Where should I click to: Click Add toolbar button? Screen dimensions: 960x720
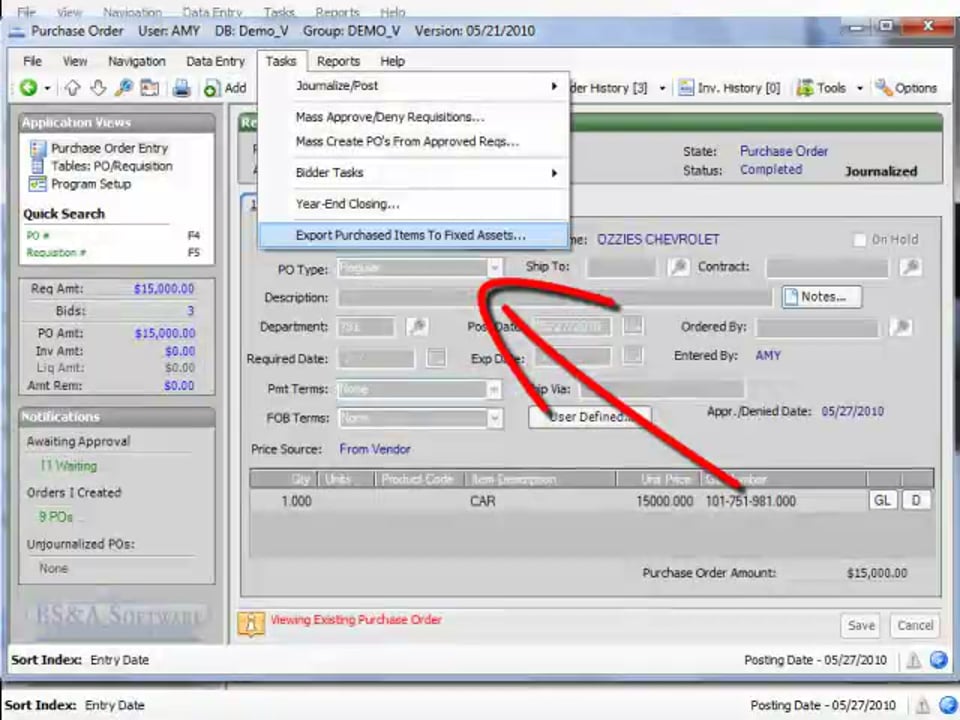(225, 88)
